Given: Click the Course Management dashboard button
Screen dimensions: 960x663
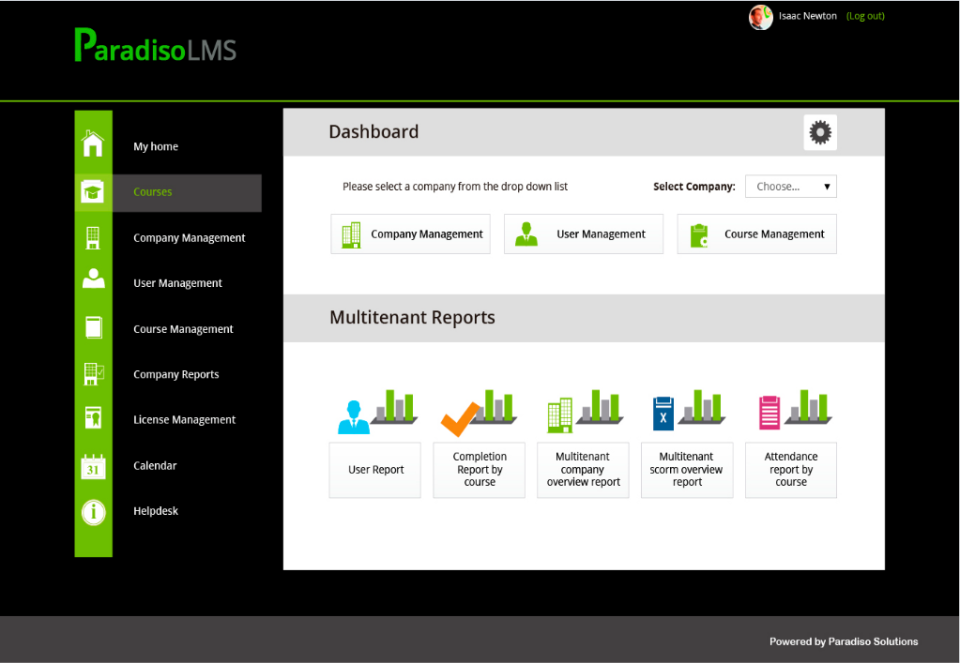Looking at the screenshot, I should click(757, 234).
